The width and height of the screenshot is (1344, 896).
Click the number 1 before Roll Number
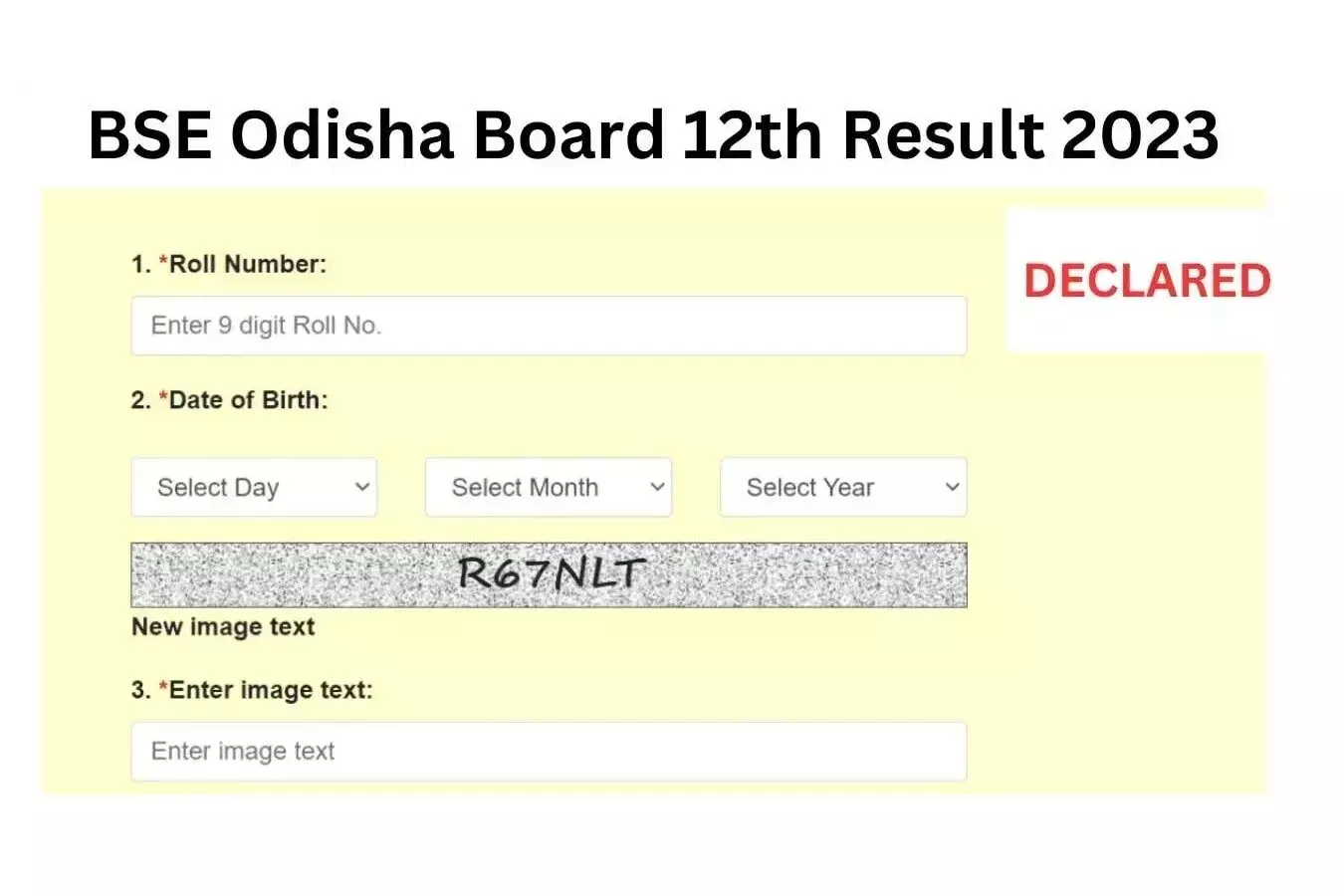pyautogui.click(x=138, y=265)
